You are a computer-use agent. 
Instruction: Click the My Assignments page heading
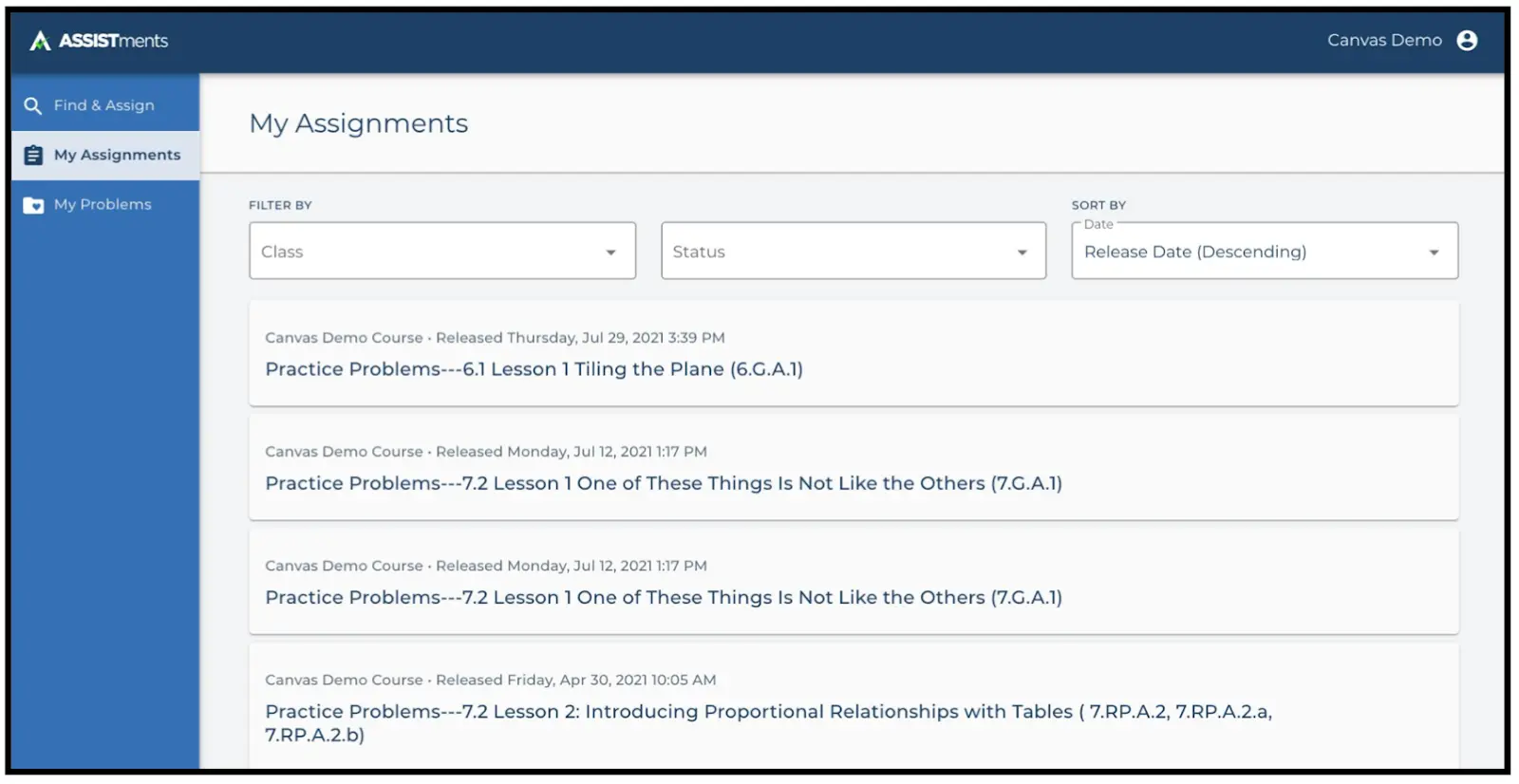[x=358, y=122]
